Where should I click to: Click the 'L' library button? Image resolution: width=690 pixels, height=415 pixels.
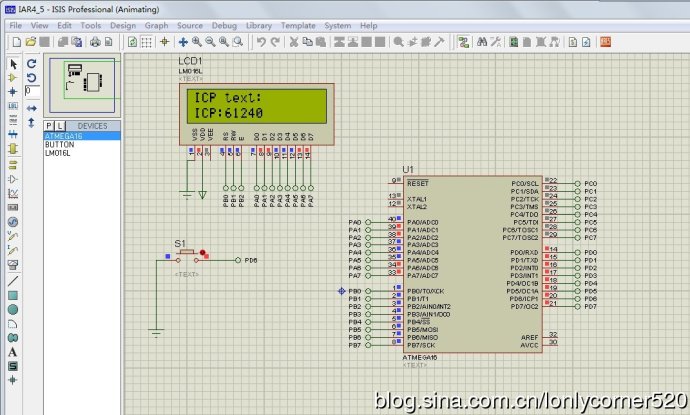pyautogui.click(x=58, y=126)
